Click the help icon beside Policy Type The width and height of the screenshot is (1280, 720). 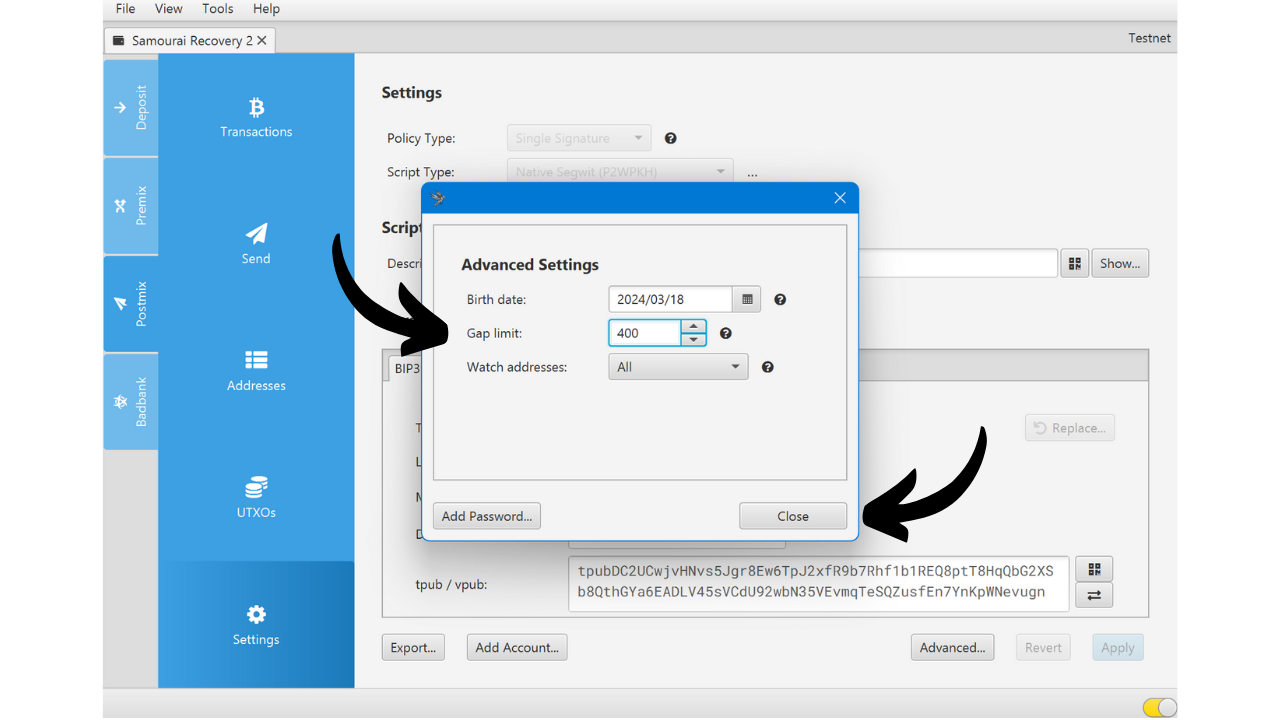[x=671, y=138]
